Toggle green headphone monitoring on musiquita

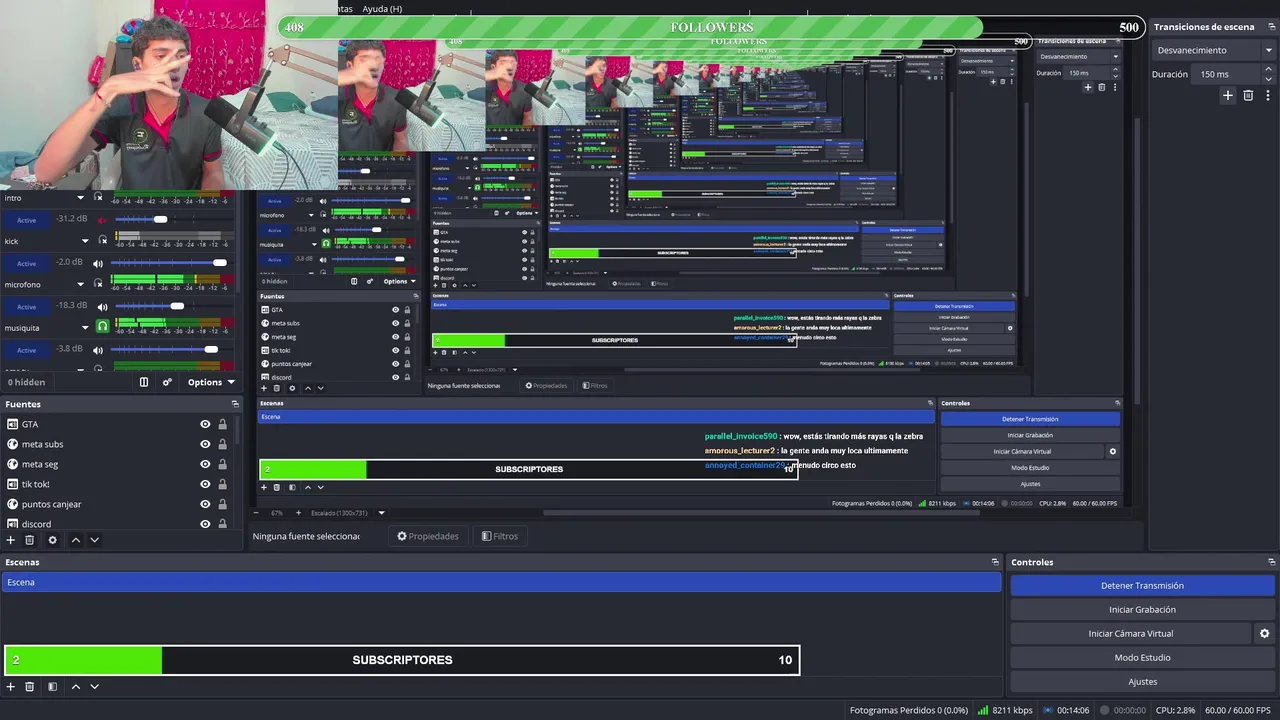click(x=102, y=327)
